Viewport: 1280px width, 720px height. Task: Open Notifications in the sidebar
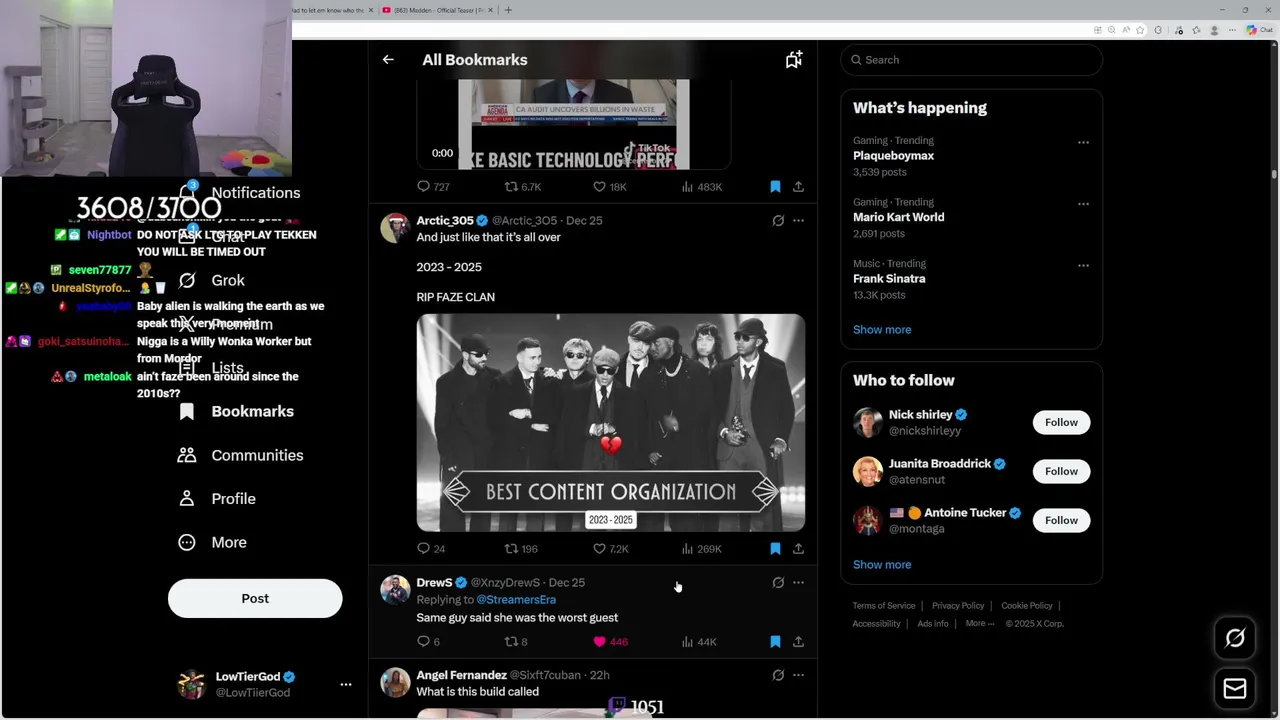click(x=240, y=192)
